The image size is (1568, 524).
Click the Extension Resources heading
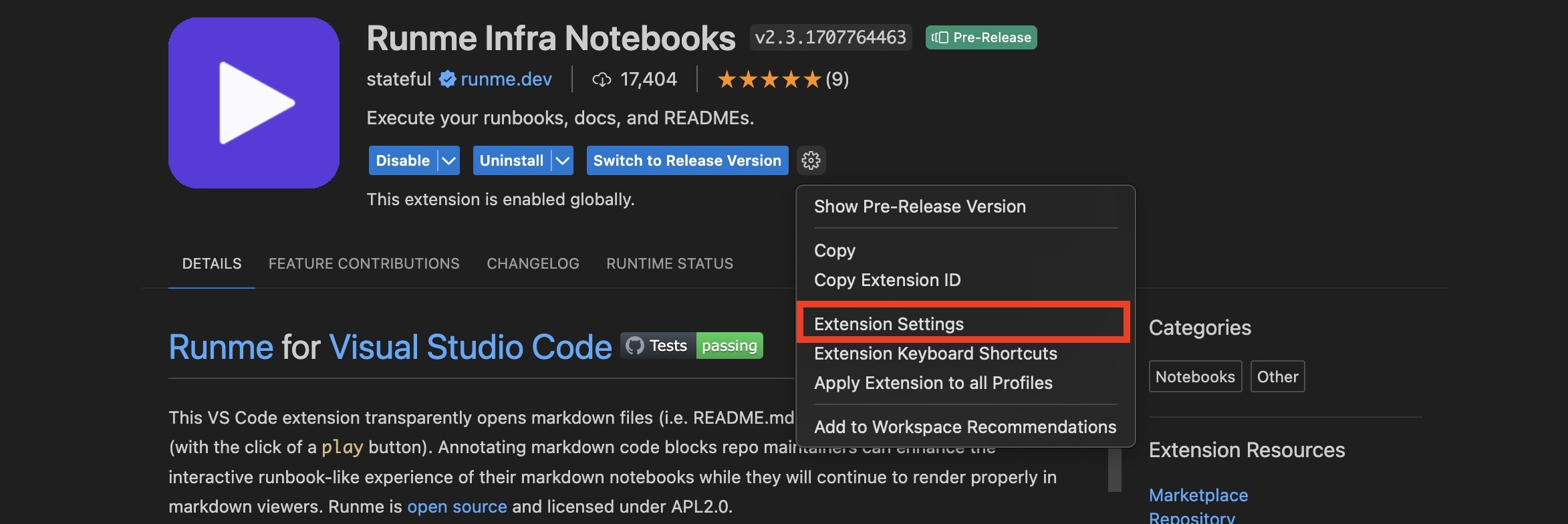click(x=1247, y=450)
